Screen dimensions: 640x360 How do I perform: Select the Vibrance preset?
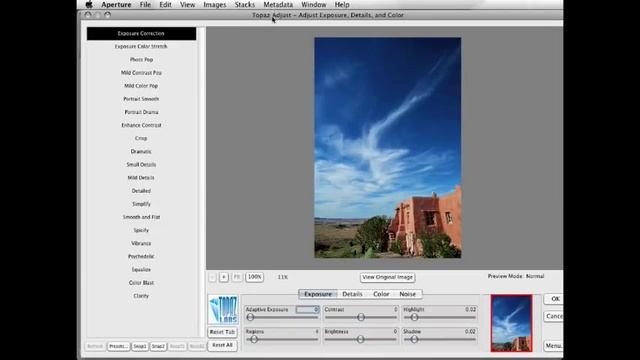[141, 243]
